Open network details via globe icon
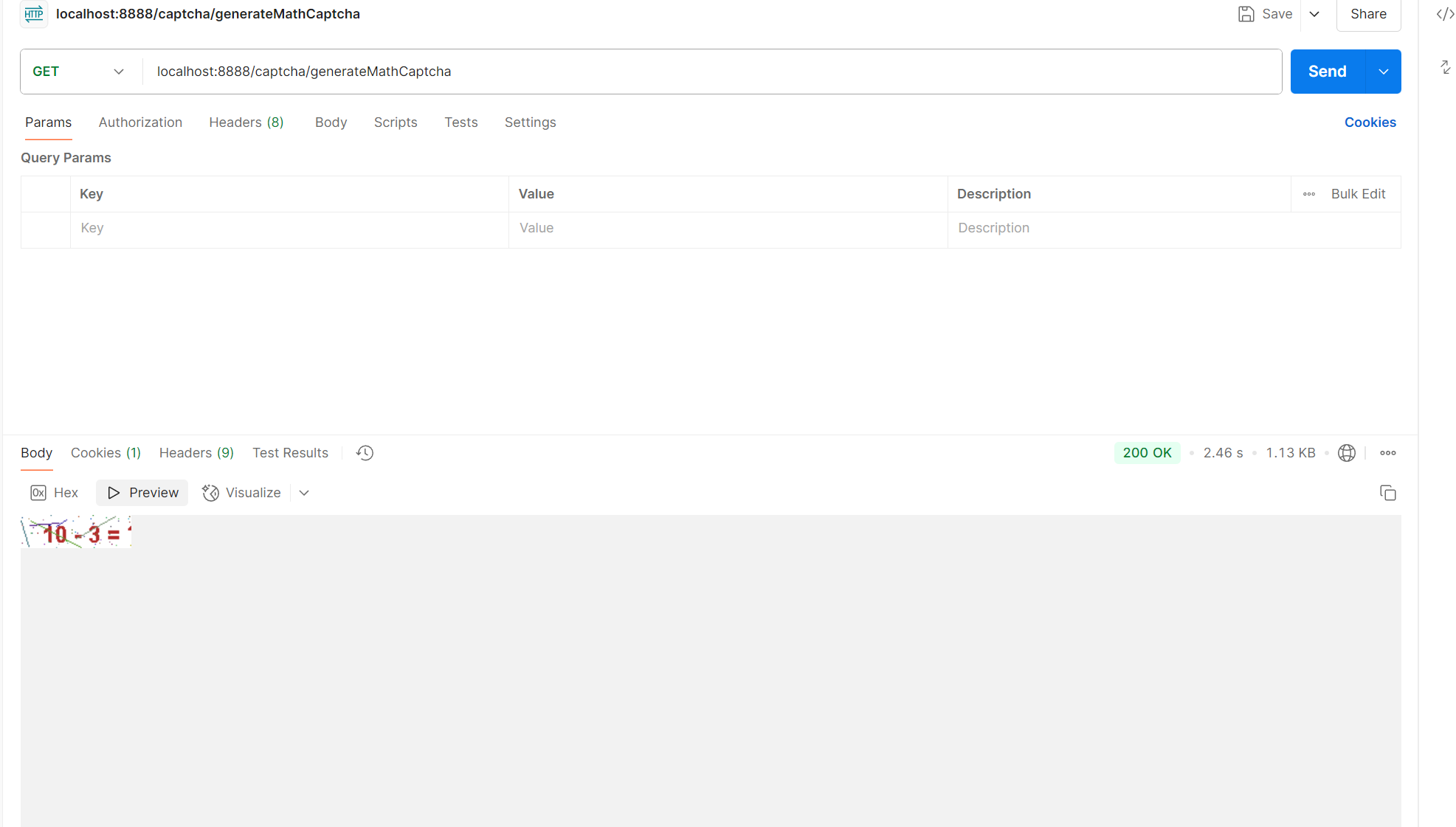The image size is (1456, 827). click(x=1347, y=453)
